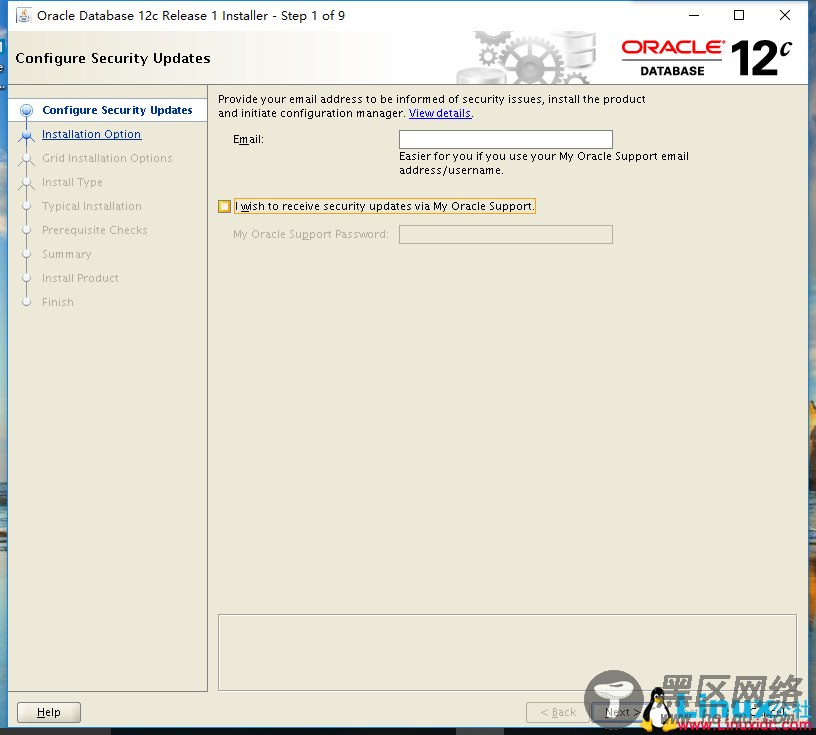Click the Email input field
816x735 pixels.
point(505,140)
